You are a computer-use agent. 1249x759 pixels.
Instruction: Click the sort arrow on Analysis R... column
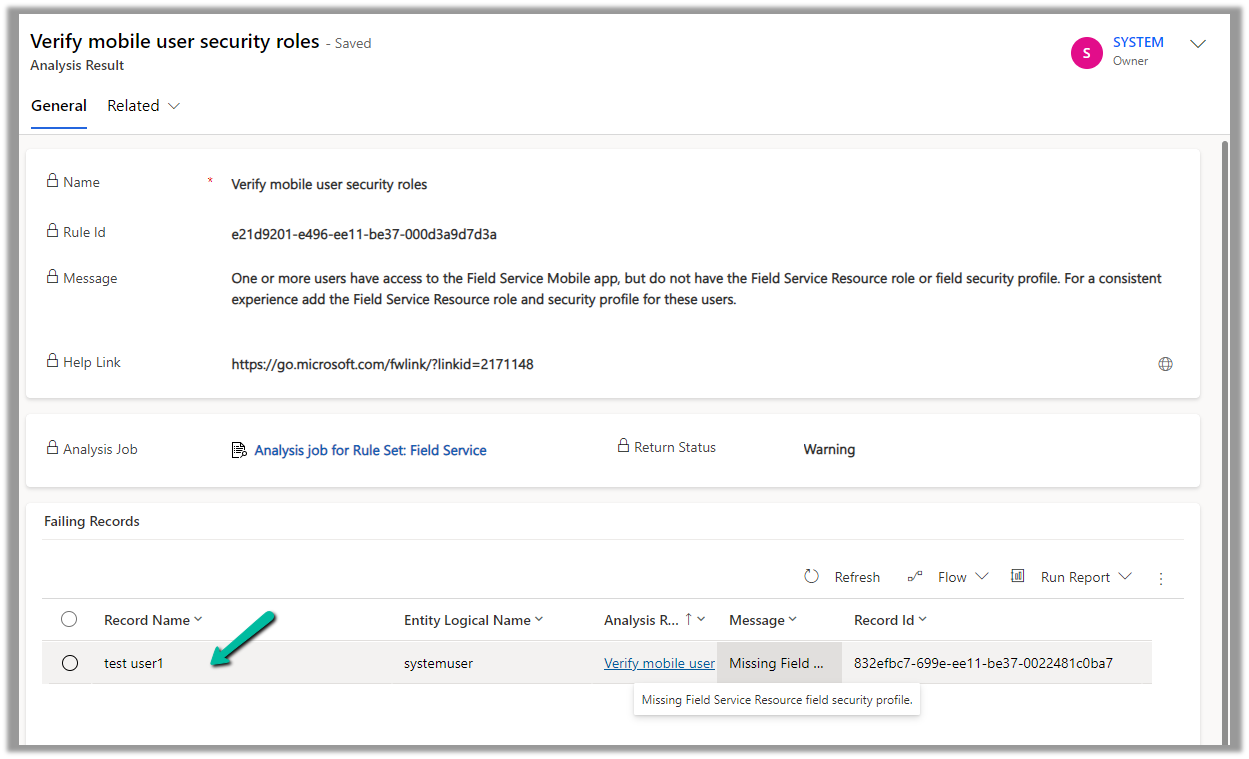point(688,620)
